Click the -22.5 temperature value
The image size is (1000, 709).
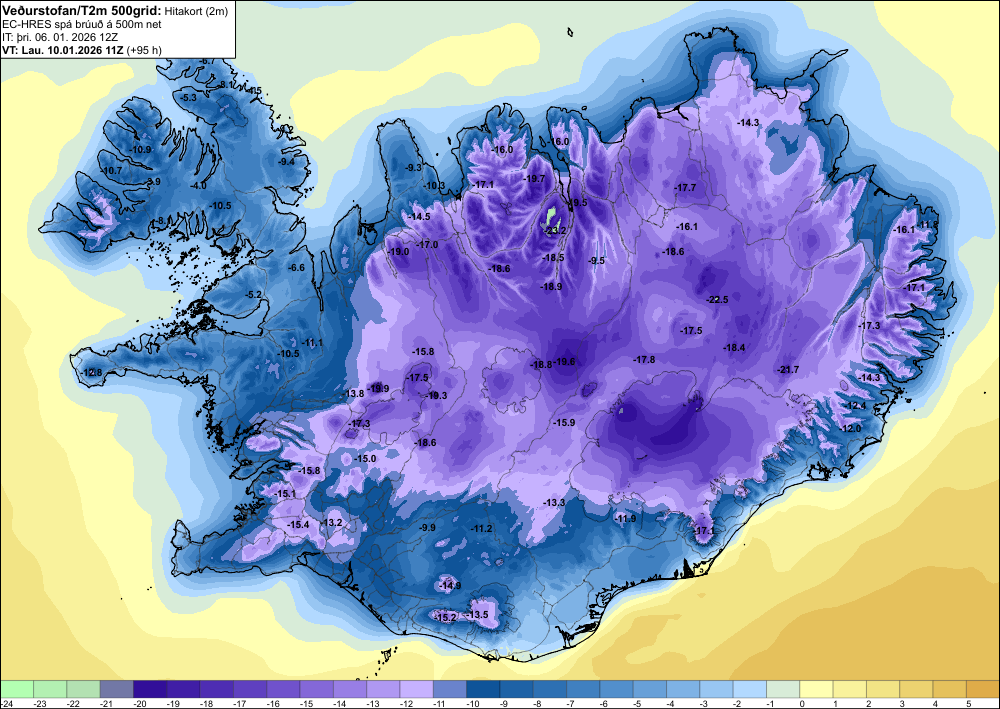click(717, 299)
